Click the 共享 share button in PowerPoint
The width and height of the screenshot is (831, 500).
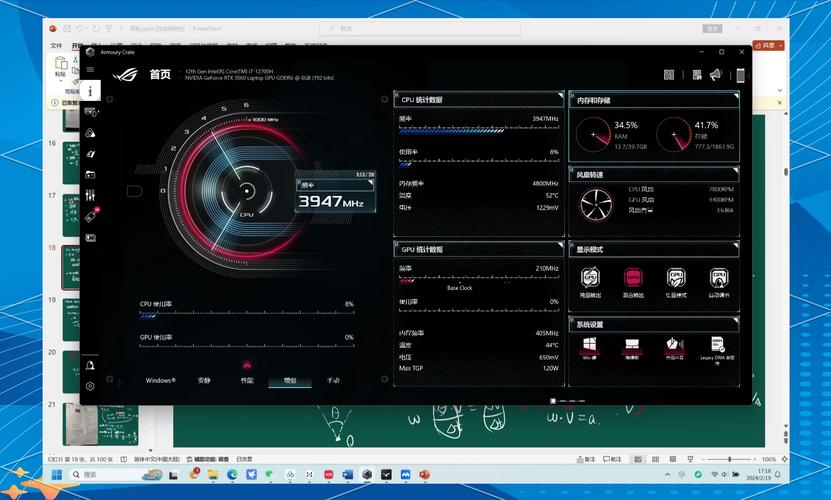[768, 46]
